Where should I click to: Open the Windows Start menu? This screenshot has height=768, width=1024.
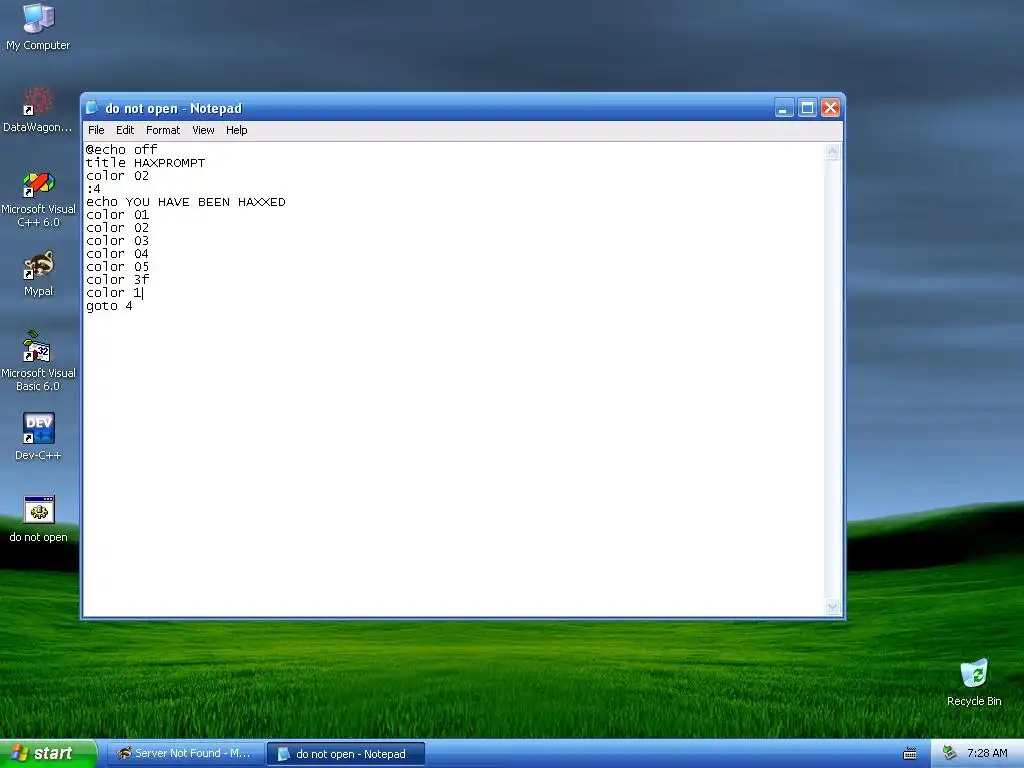click(47, 754)
